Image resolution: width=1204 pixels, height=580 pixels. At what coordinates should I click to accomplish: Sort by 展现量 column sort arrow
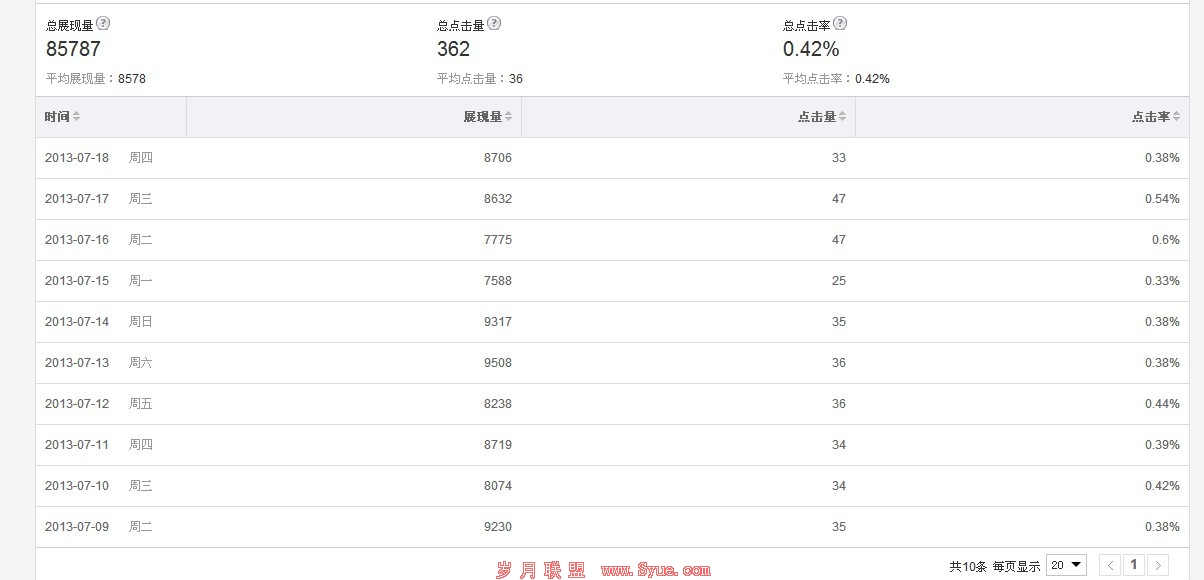click(x=508, y=117)
